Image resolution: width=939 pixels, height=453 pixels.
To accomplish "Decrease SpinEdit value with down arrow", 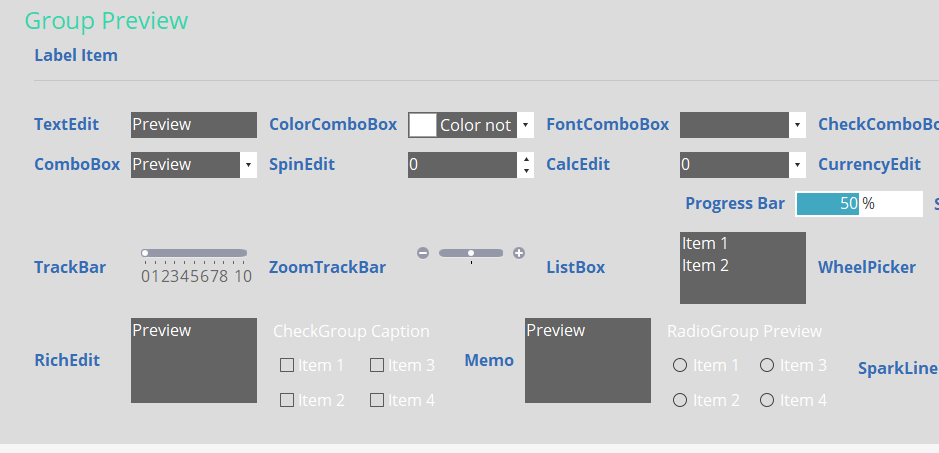I will click(526, 171).
